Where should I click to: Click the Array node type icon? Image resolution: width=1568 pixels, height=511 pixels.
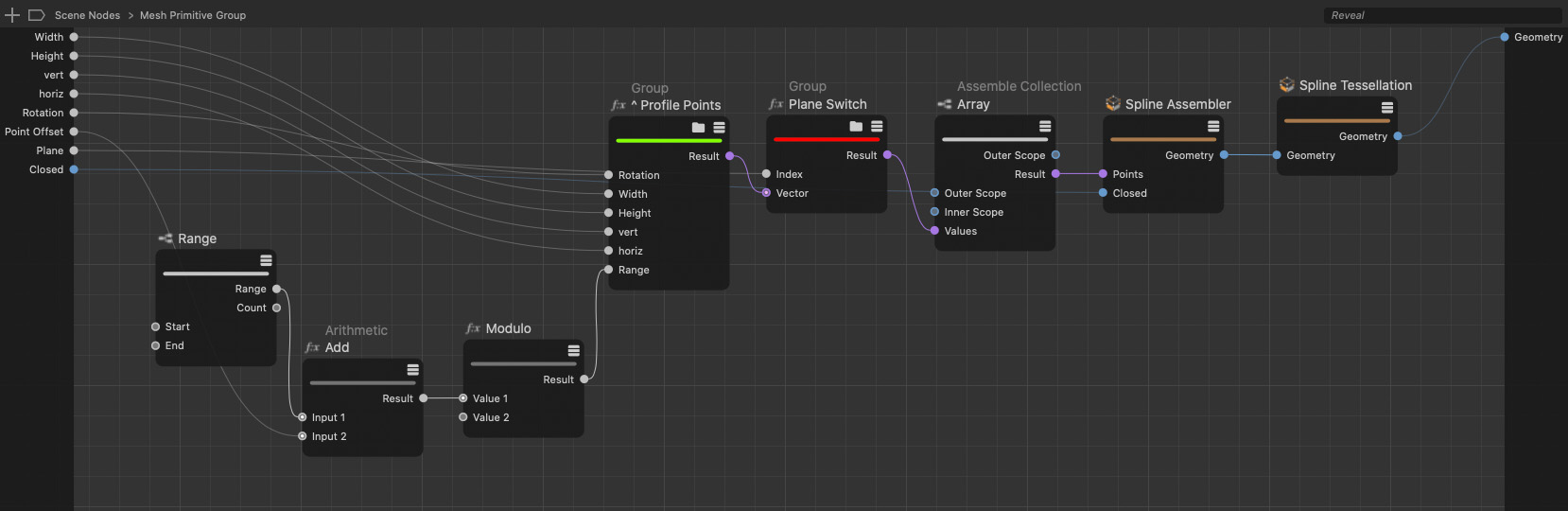(x=944, y=104)
